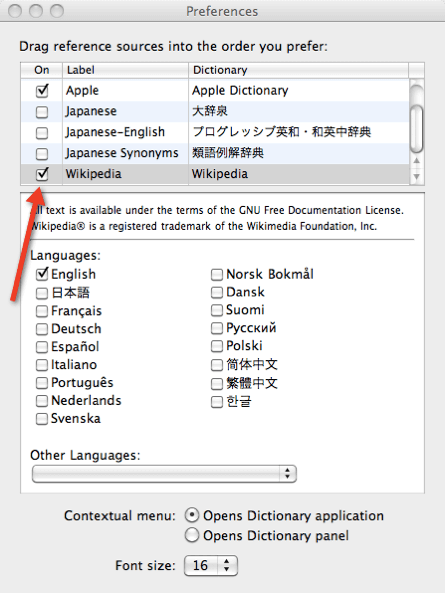Check the Français language checkbox
The height and width of the screenshot is (593, 445).
[42, 311]
